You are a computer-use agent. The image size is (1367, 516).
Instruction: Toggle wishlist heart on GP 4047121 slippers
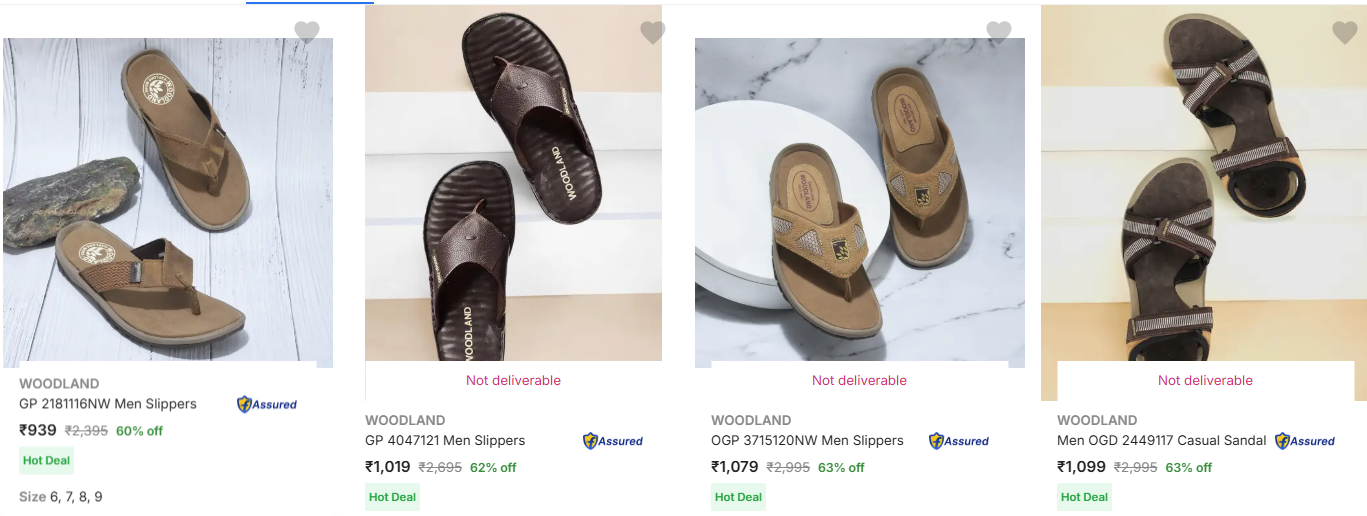tap(653, 33)
